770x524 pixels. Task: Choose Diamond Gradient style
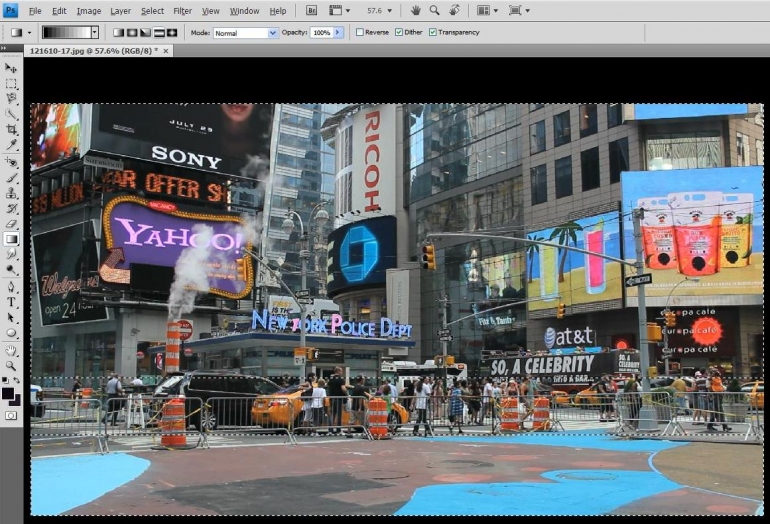point(172,32)
